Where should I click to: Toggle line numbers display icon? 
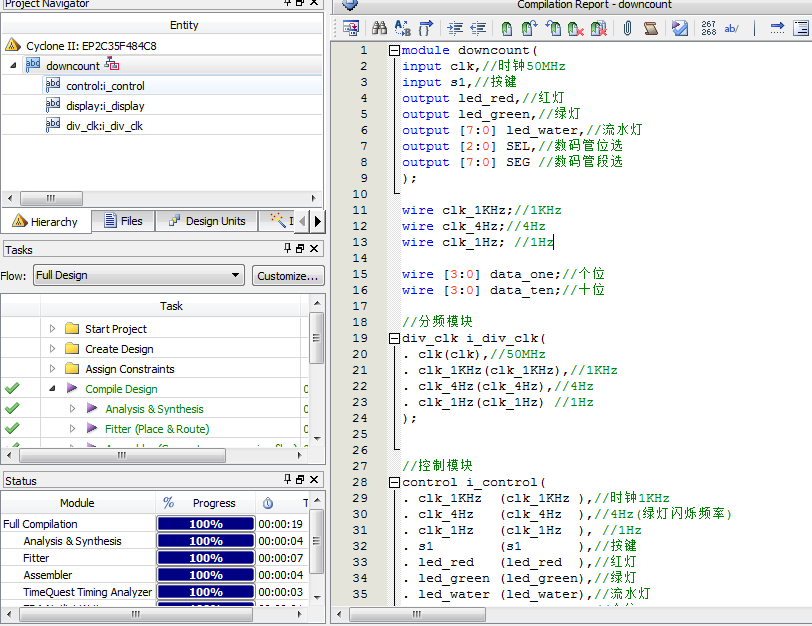(x=708, y=28)
